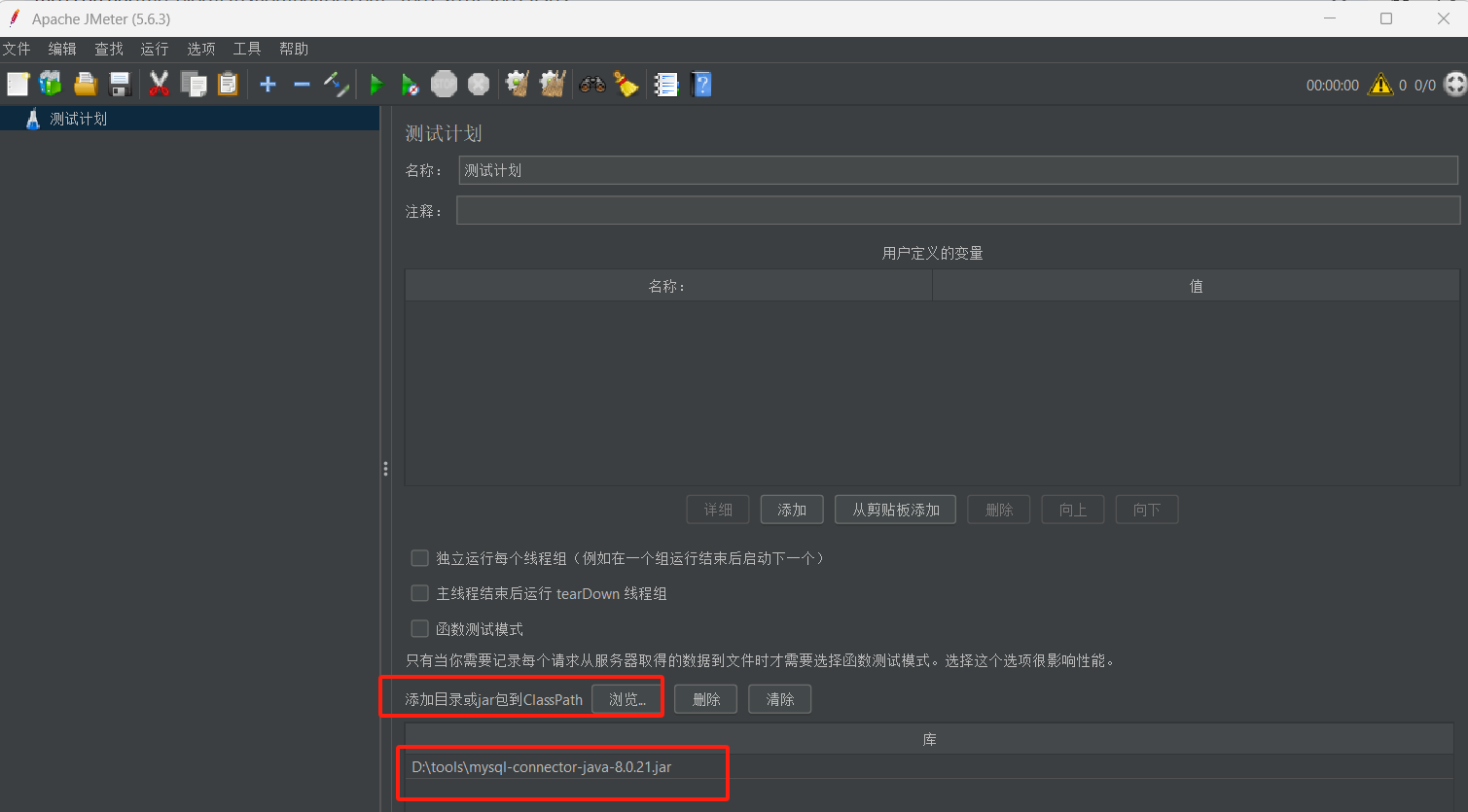The height and width of the screenshot is (812, 1468).
Task: Click the 浏览... classpath button
Action: pos(627,699)
